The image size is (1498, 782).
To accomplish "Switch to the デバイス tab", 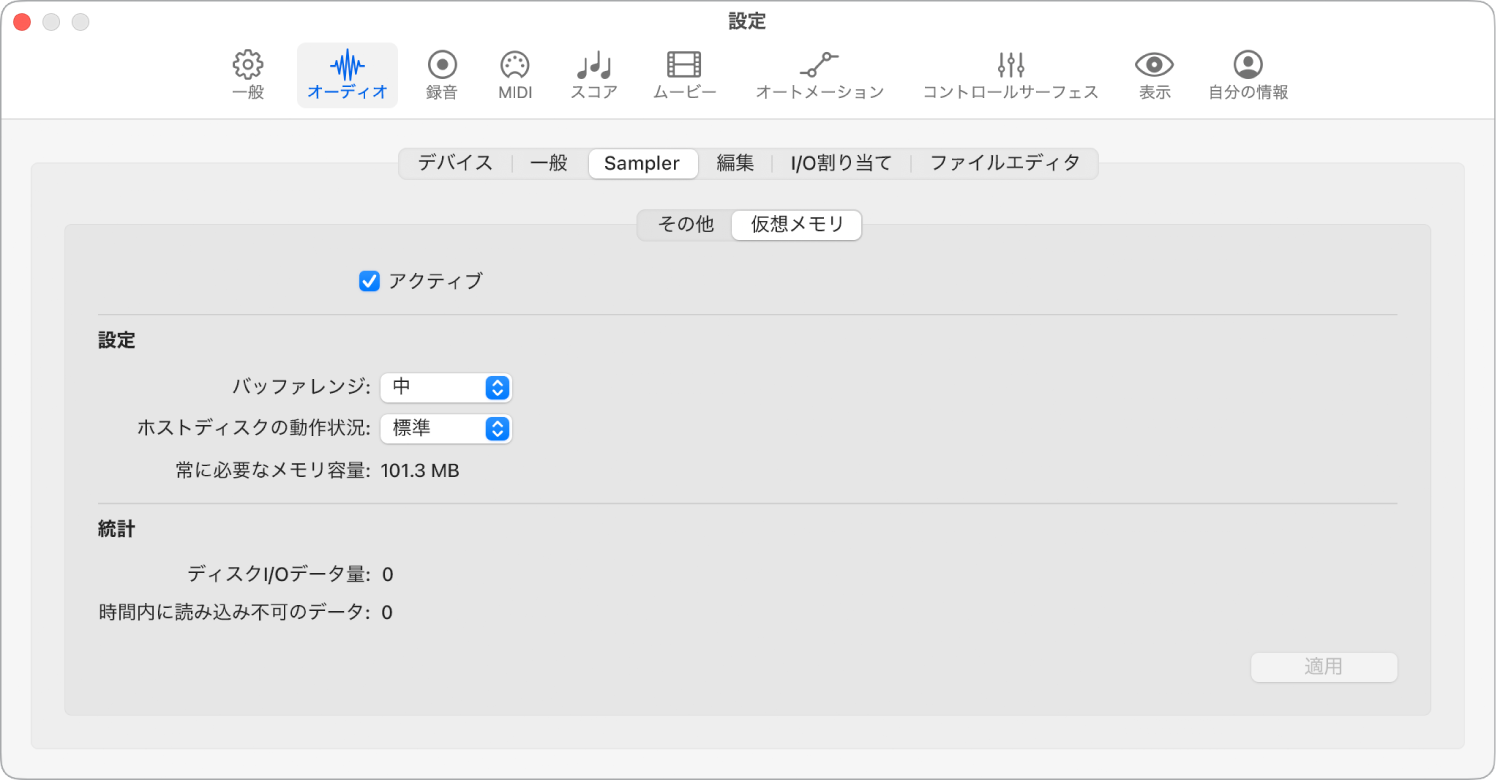I will click(x=455, y=163).
